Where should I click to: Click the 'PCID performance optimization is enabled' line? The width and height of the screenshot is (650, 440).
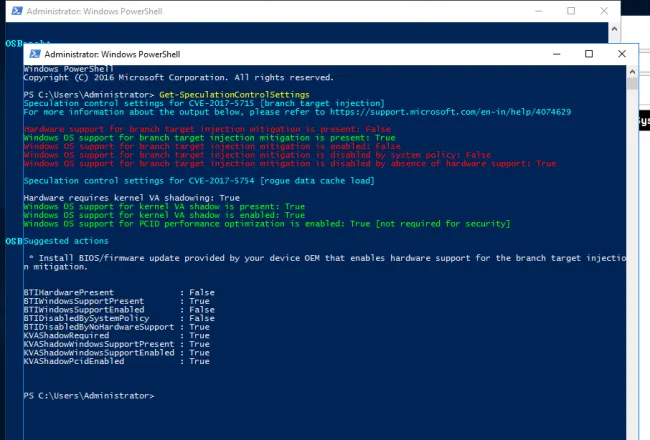point(267,224)
